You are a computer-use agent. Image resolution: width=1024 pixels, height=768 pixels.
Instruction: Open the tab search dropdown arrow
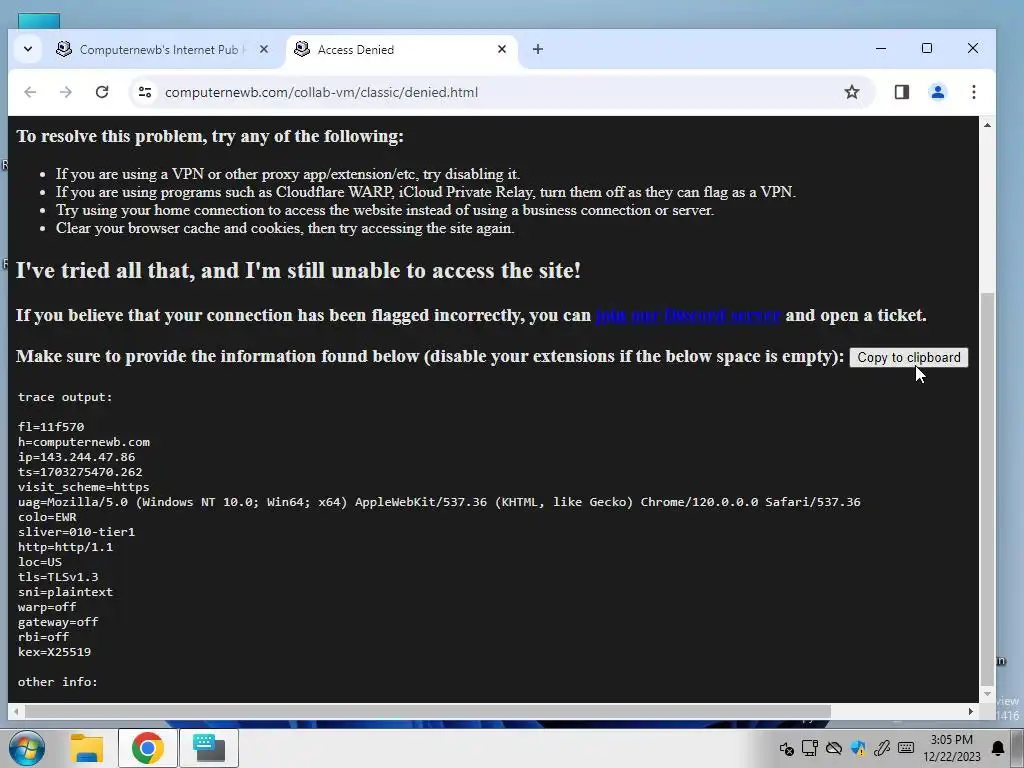[27, 49]
